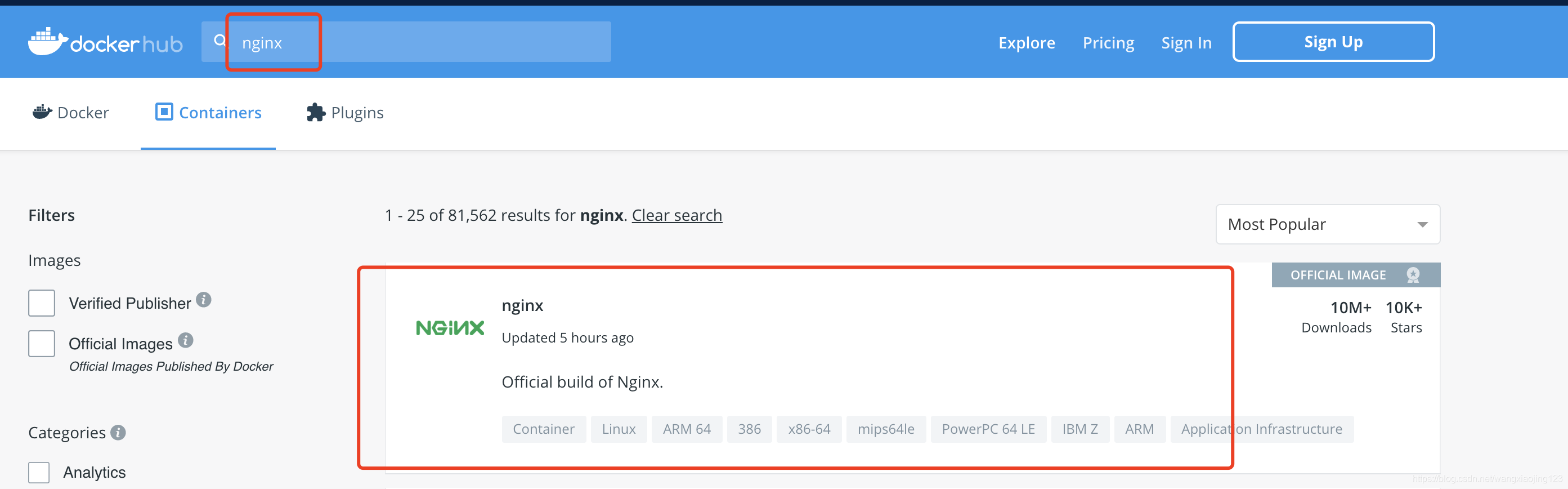Click the Official Image badge ribbon icon
The image size is (1568, 489).
(1413, 275)
